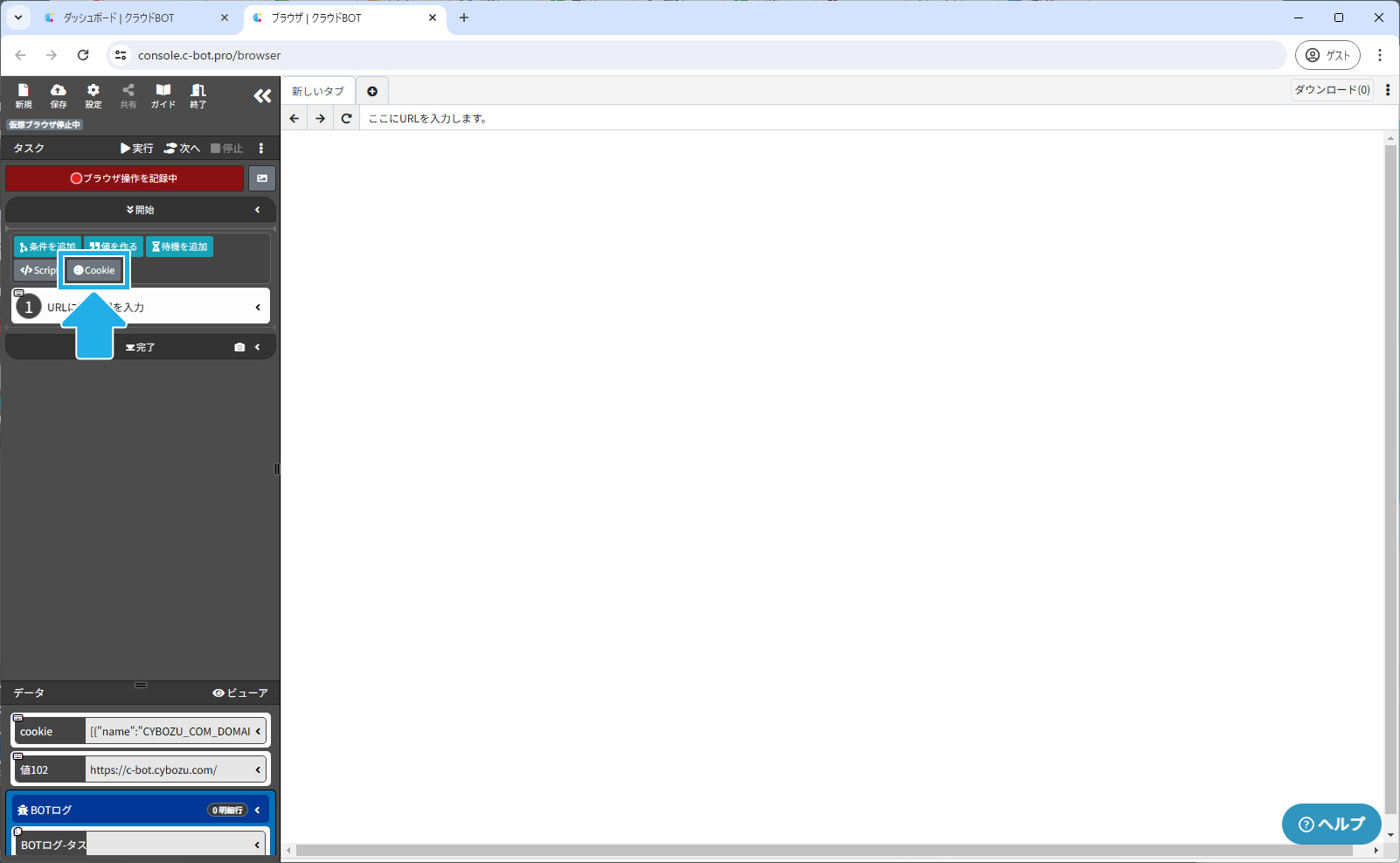
Task: Click the image icon beside recording button
Action: (262, 178)
